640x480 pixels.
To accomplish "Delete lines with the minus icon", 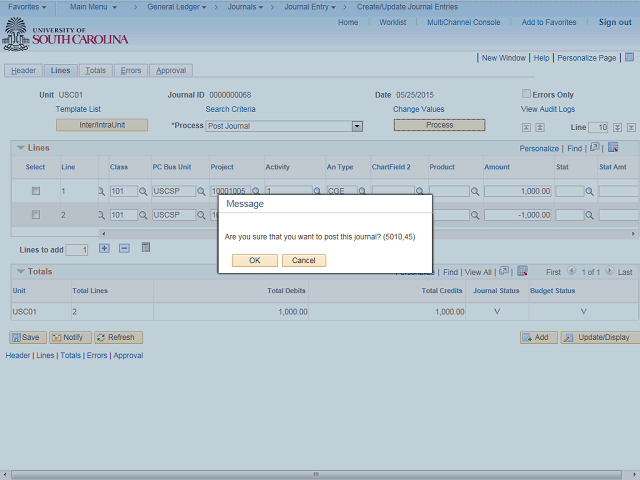I will pyautogui.click(x=124, y=248).
